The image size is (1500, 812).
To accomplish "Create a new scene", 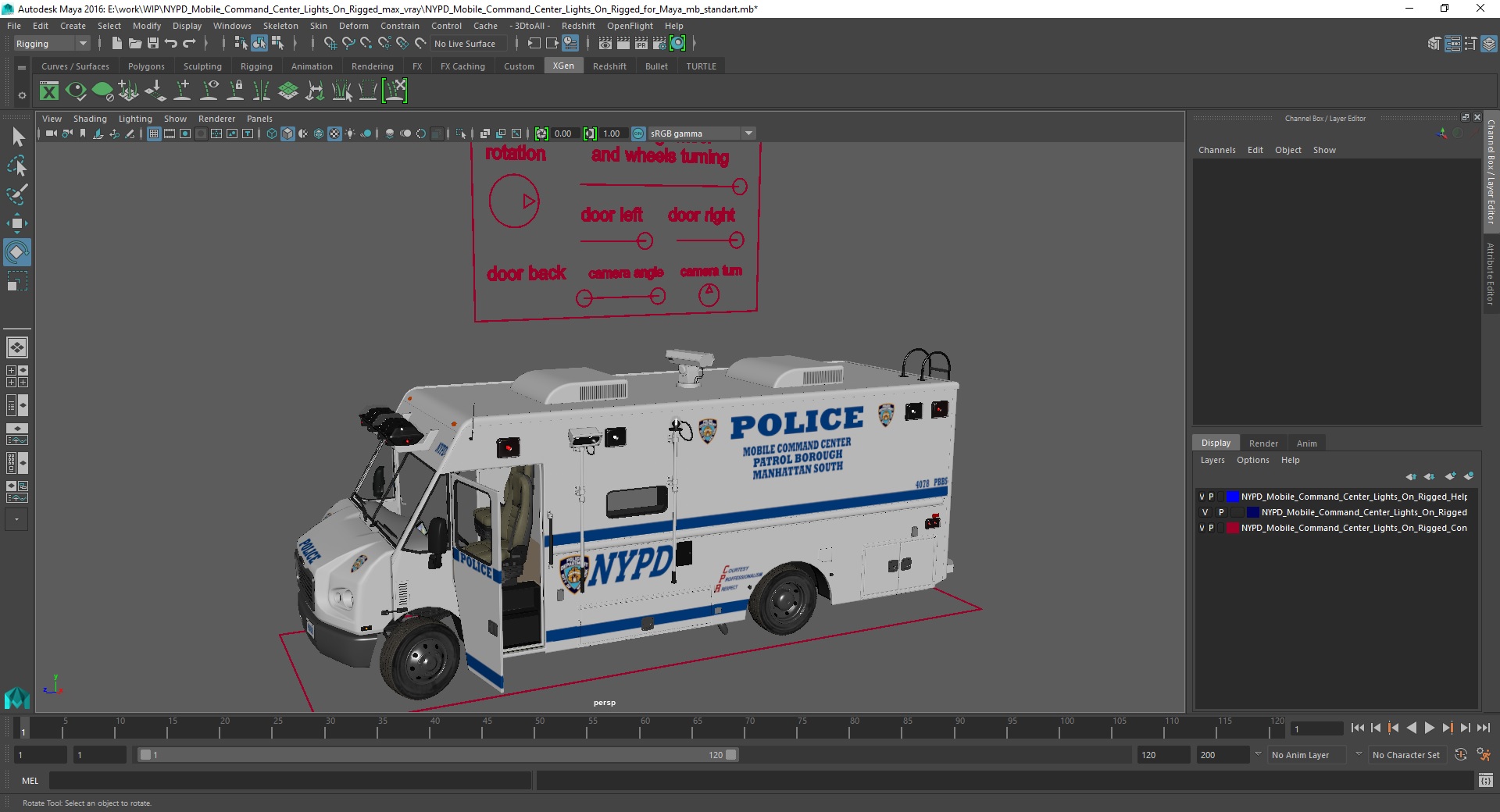I will pos(116,44).
